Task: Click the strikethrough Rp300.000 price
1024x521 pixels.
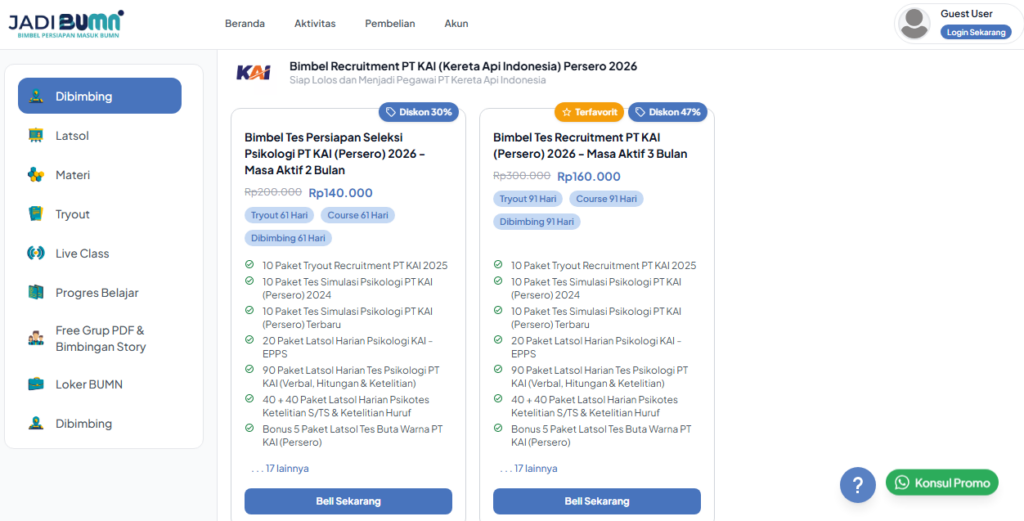Action: (522, 176)
